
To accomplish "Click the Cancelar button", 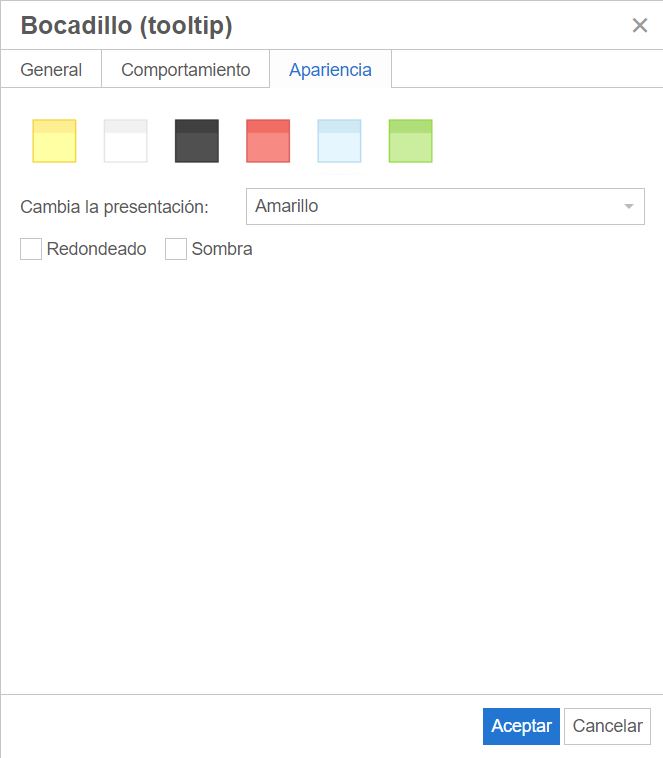I will [x=607, y=726].
